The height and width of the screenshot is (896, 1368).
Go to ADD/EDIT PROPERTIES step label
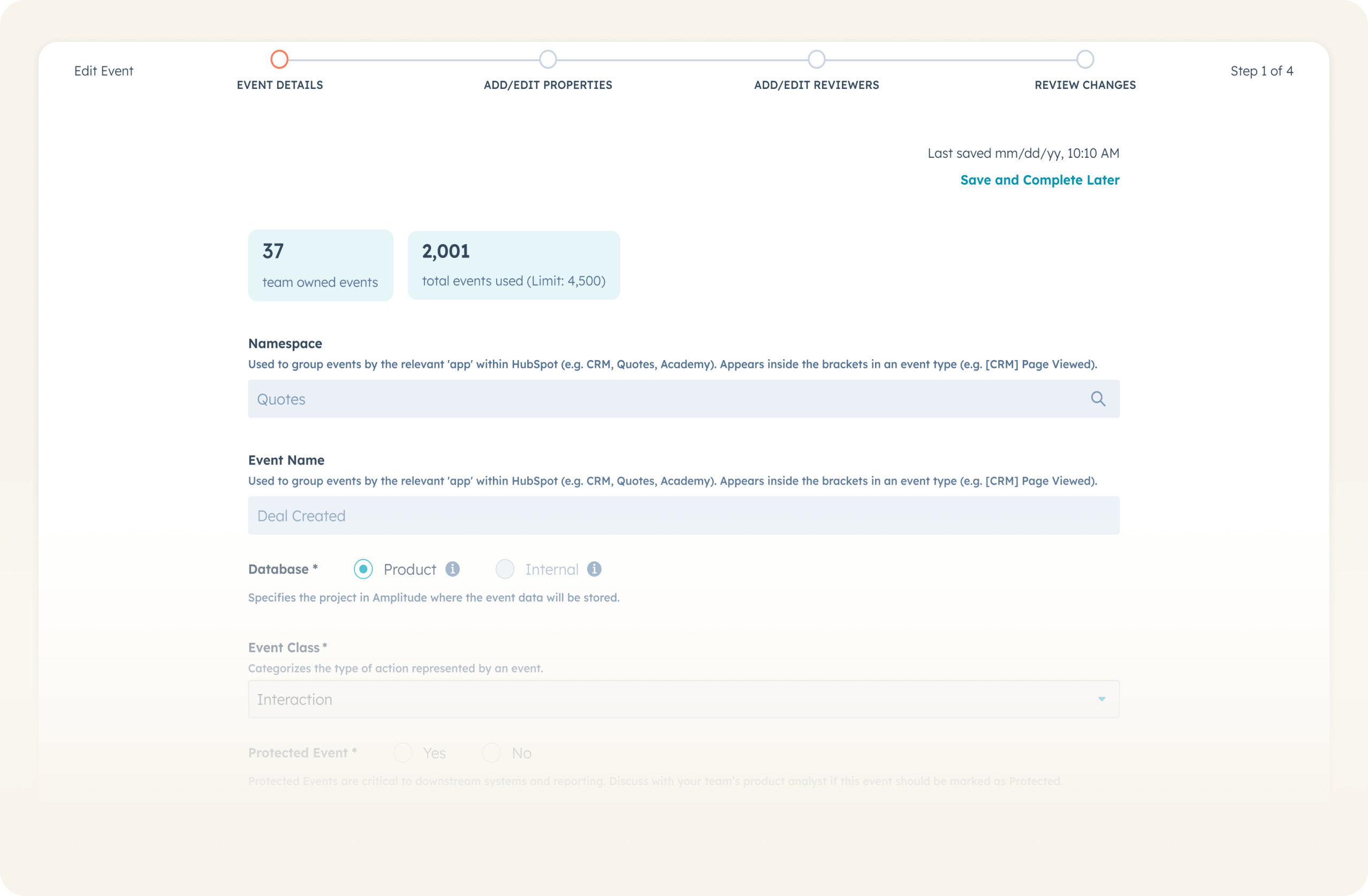tap(548, 85)
